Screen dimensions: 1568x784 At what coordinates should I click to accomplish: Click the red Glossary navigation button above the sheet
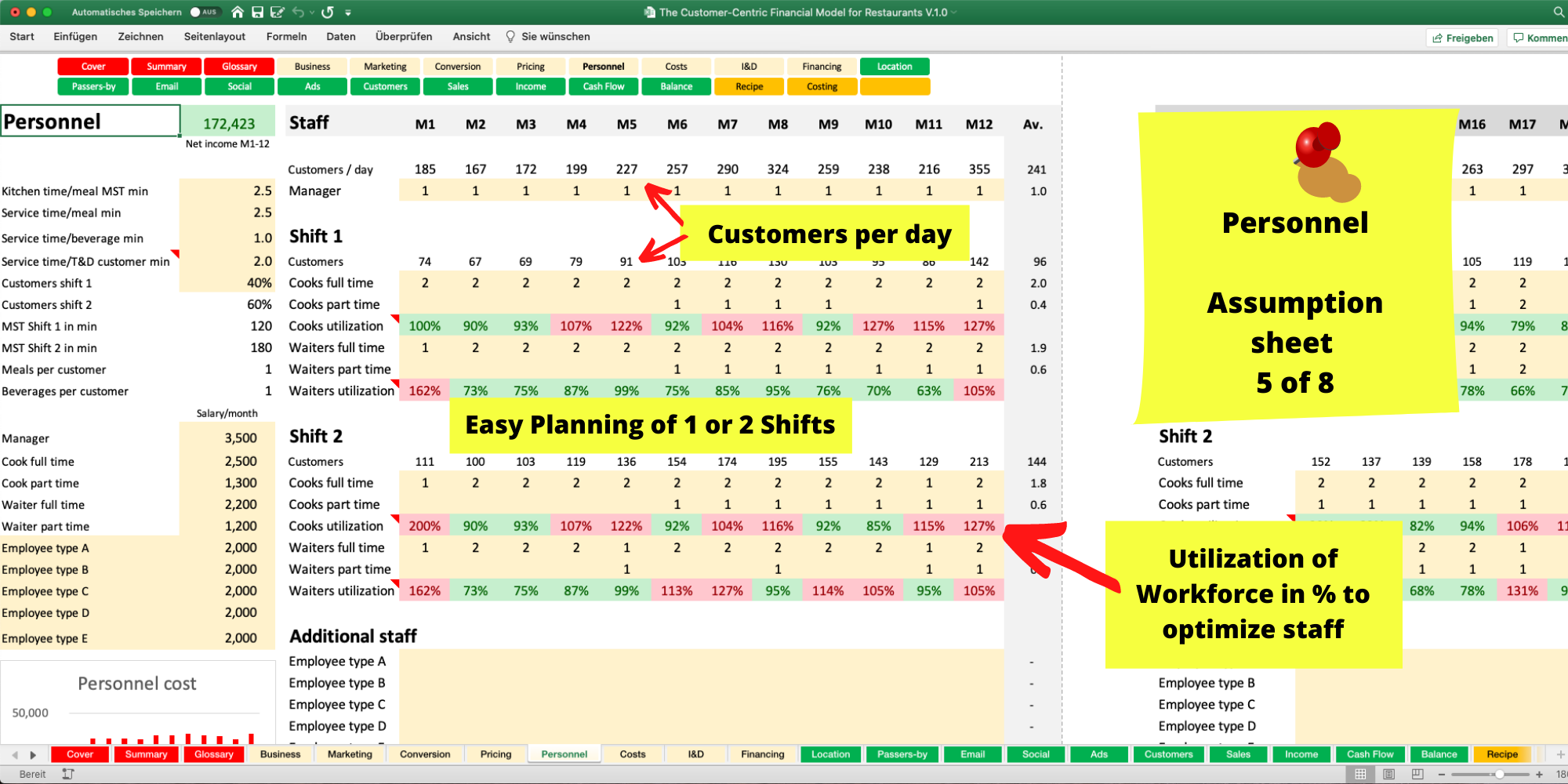pos(239,67)
